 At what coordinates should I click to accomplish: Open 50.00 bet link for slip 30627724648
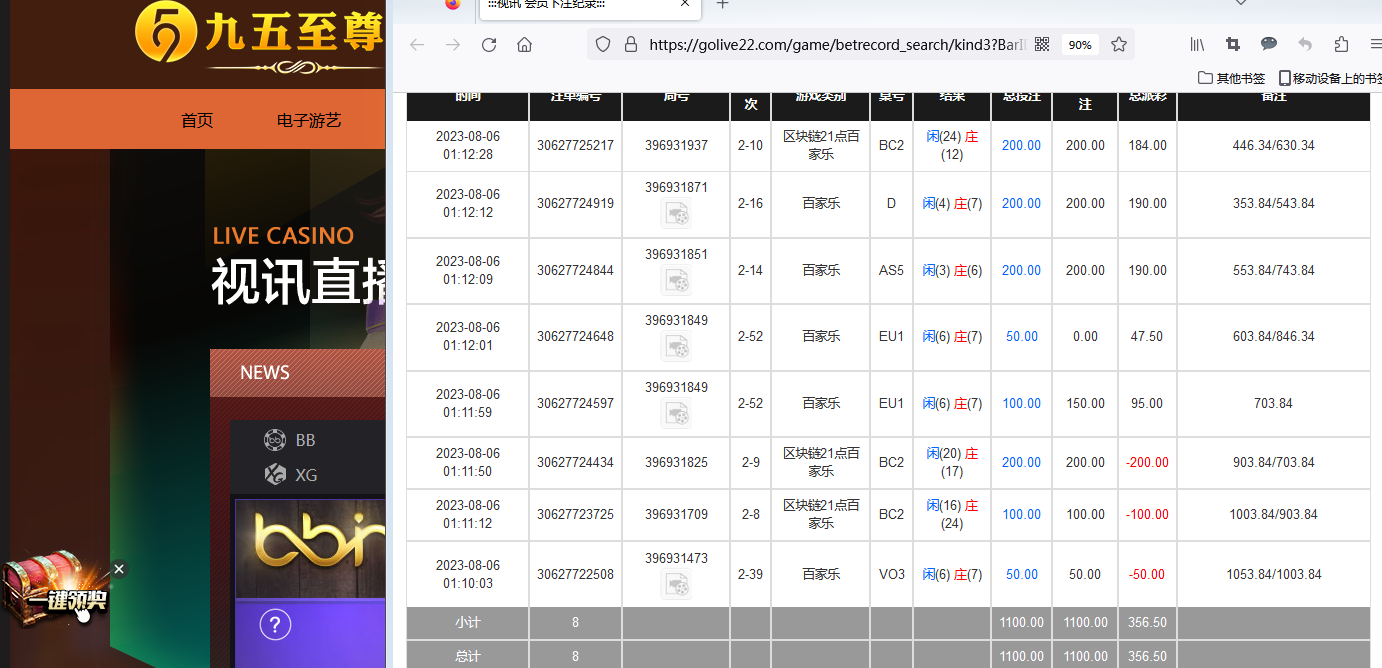[1021, 337]
